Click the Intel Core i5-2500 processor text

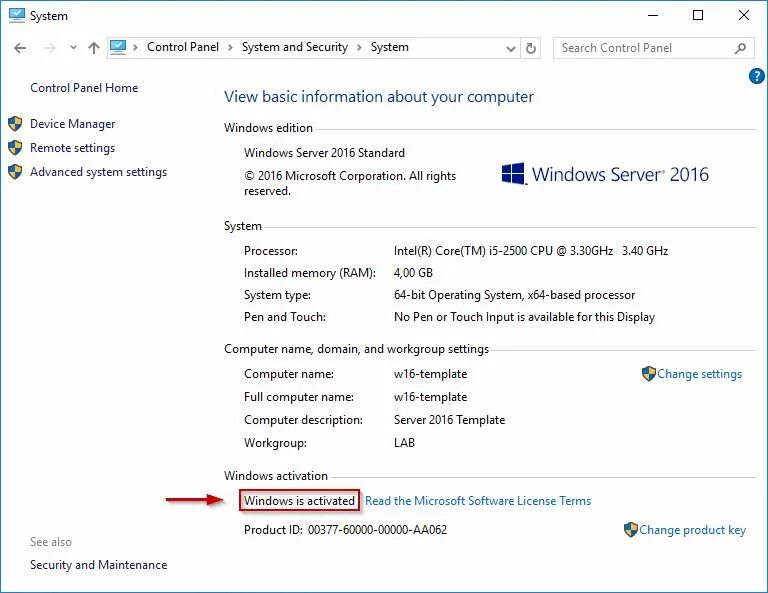(x=531, y=251)
